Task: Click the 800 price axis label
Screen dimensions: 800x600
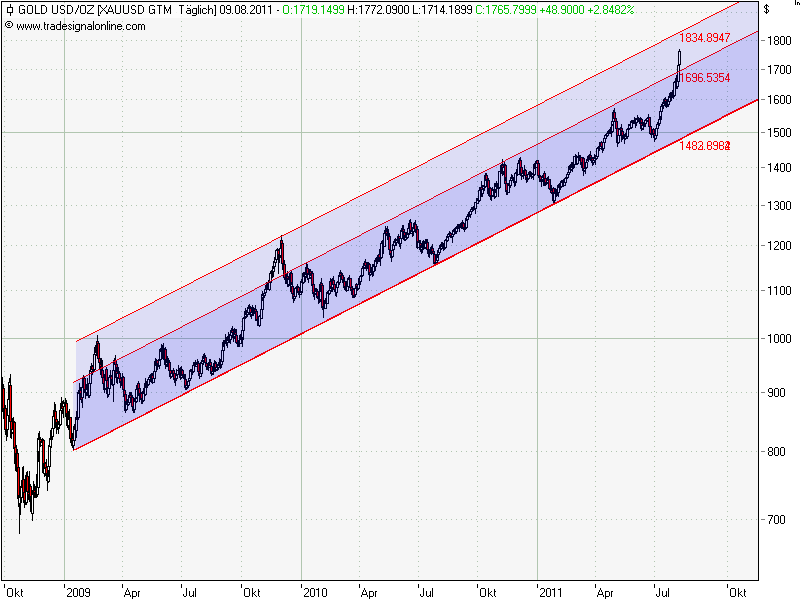Action: tap(776, 452)
